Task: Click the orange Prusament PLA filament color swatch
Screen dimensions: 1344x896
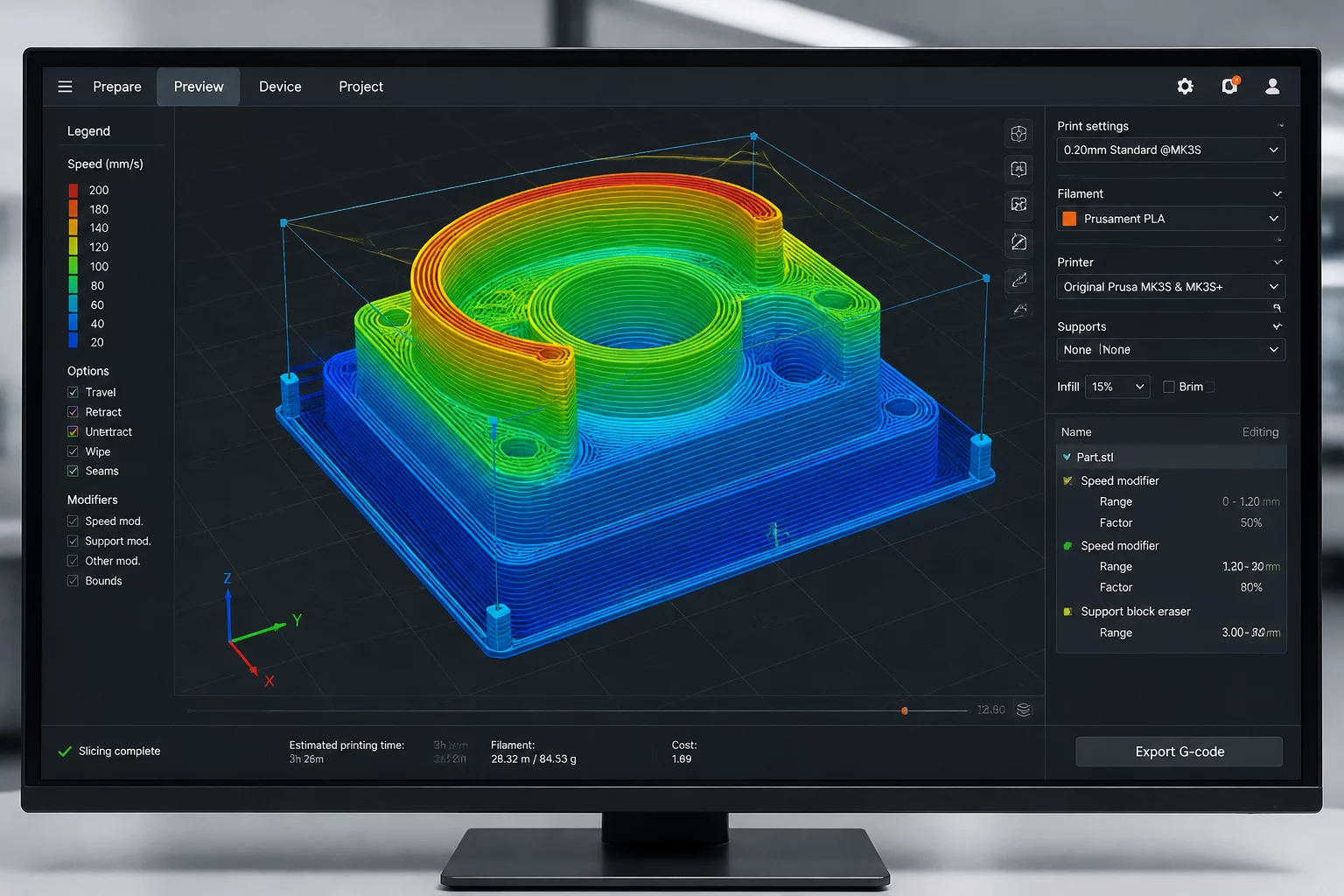Action: coord(1069,219)
